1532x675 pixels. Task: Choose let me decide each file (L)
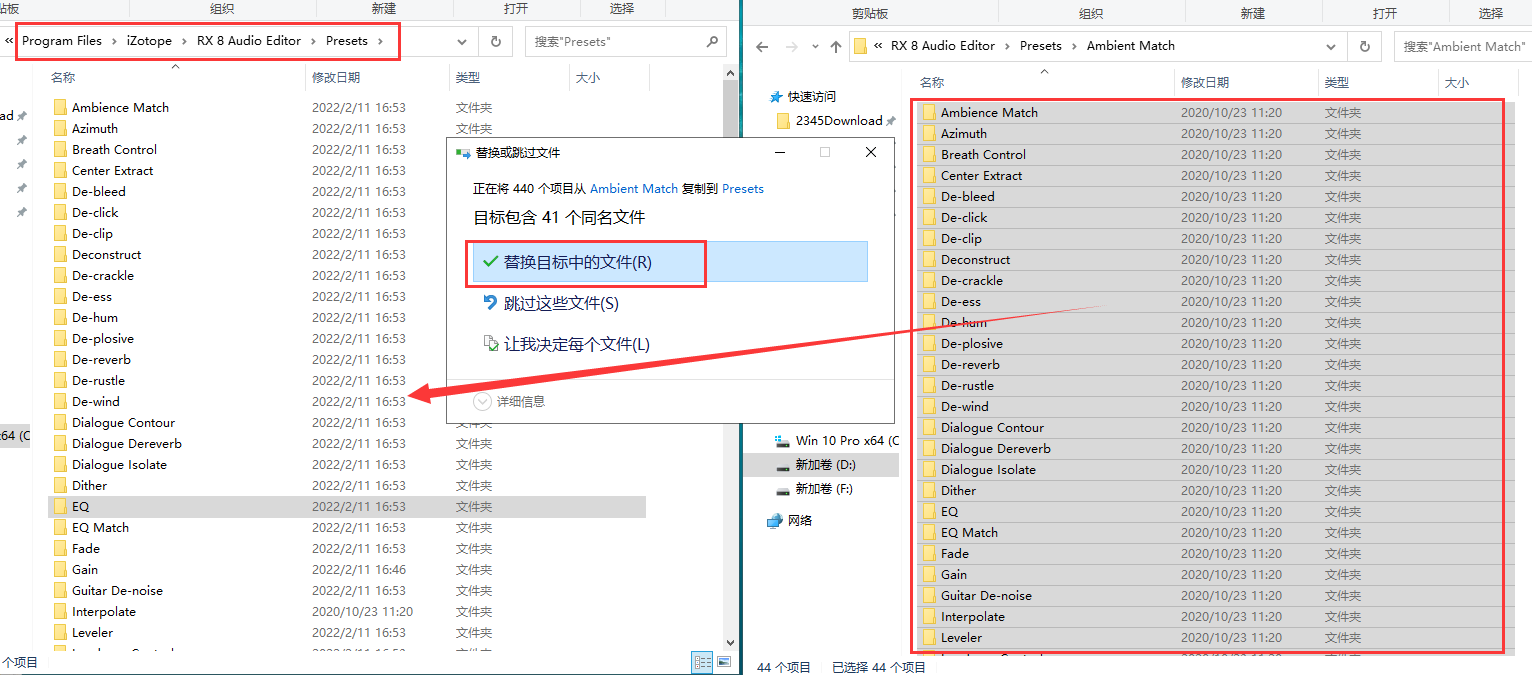pyautogui.click(x=576, y=344)
